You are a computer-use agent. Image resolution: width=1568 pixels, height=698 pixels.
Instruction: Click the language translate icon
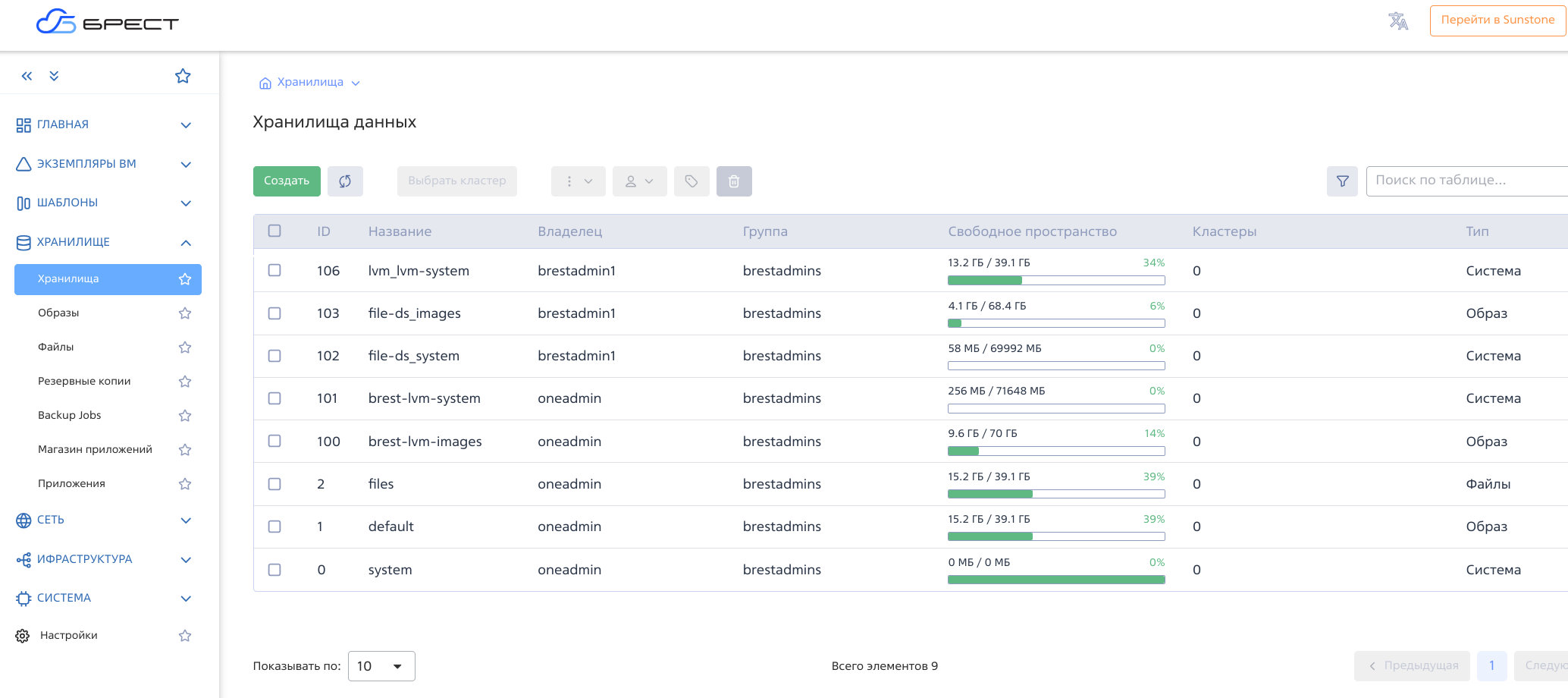click(1397, 21)
